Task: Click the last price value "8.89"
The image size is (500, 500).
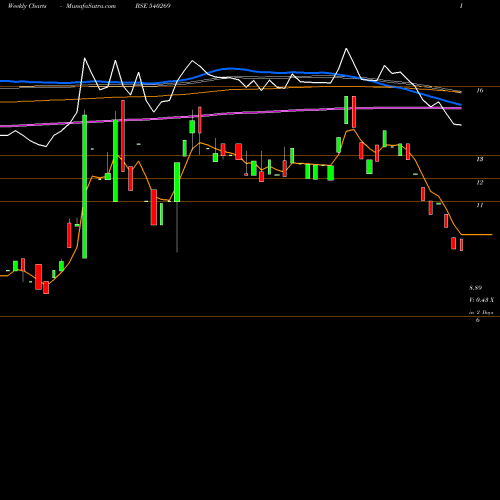Action: (x=476, y=288)
